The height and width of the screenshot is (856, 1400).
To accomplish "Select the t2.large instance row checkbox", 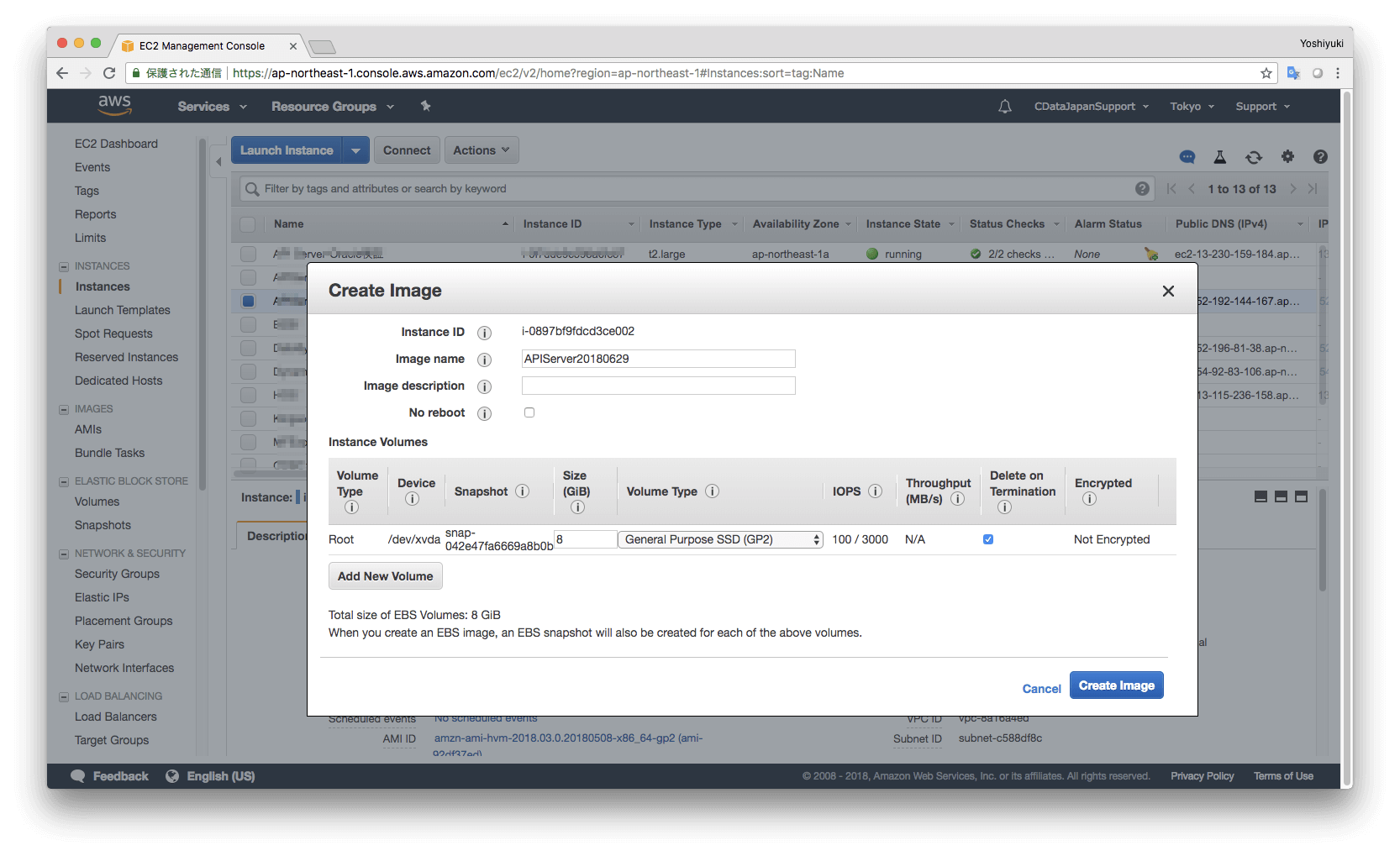I will click(x=248, y=254).
